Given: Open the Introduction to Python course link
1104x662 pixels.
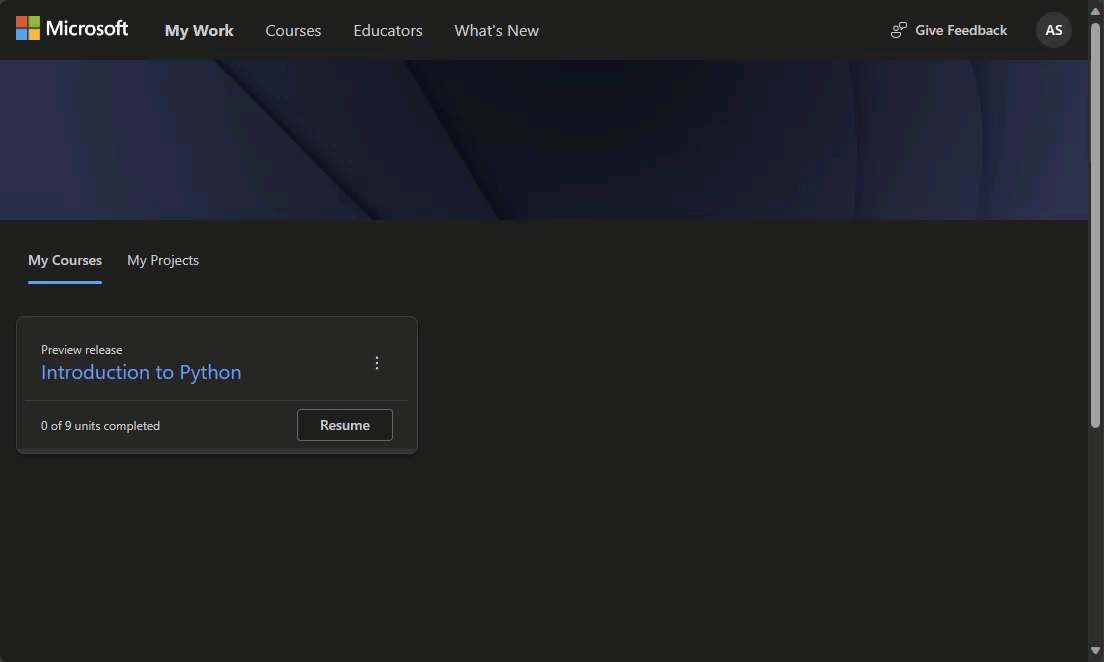Looking at the screenshot, I should 141,372.
